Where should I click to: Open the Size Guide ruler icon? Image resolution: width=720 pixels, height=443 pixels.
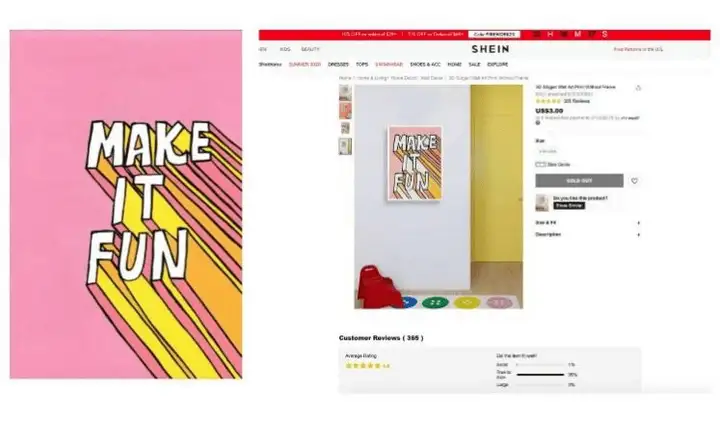pyautogui.click(x=540, y=164)
